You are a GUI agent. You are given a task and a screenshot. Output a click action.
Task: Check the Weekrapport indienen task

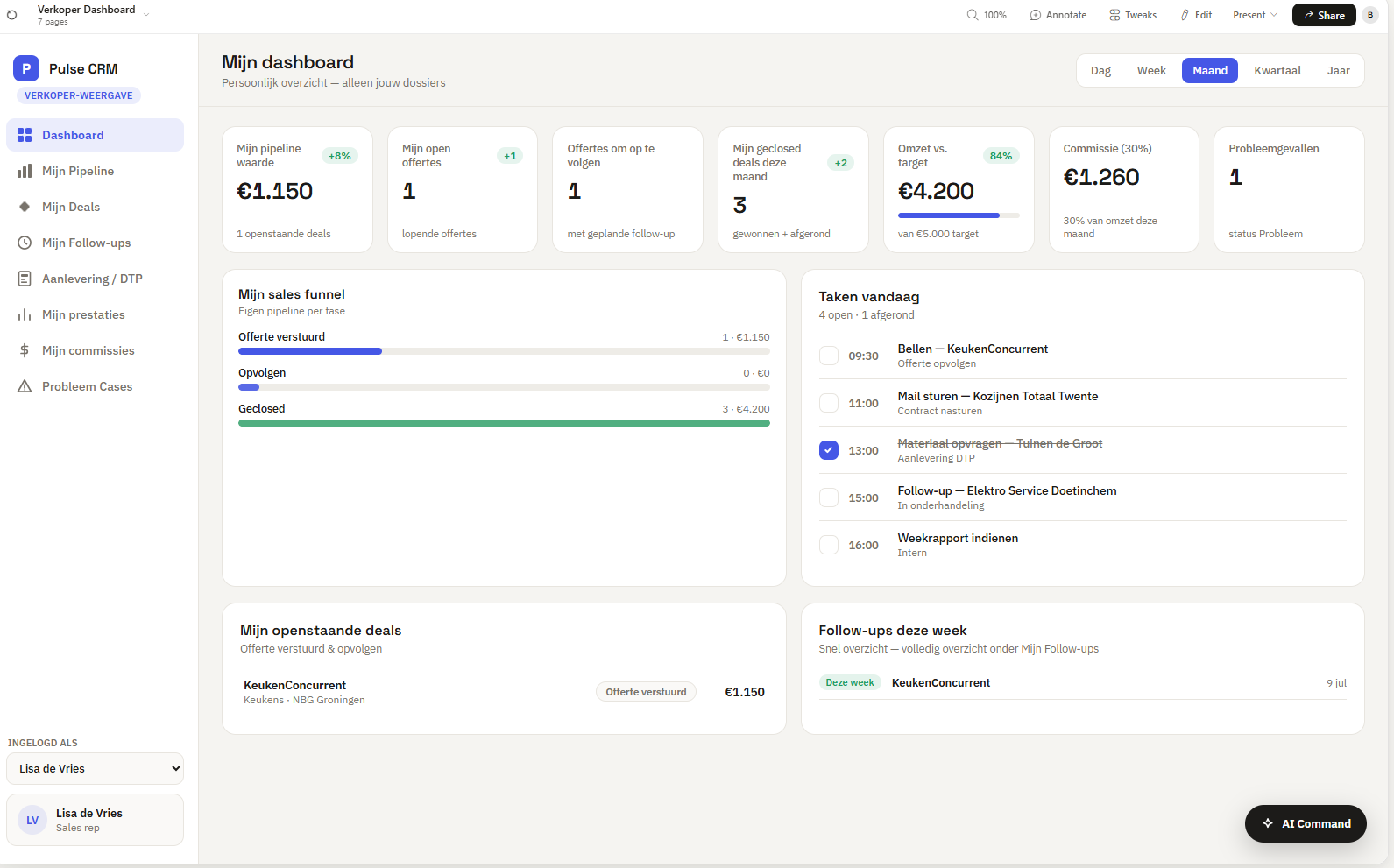(x=829, y=545)
